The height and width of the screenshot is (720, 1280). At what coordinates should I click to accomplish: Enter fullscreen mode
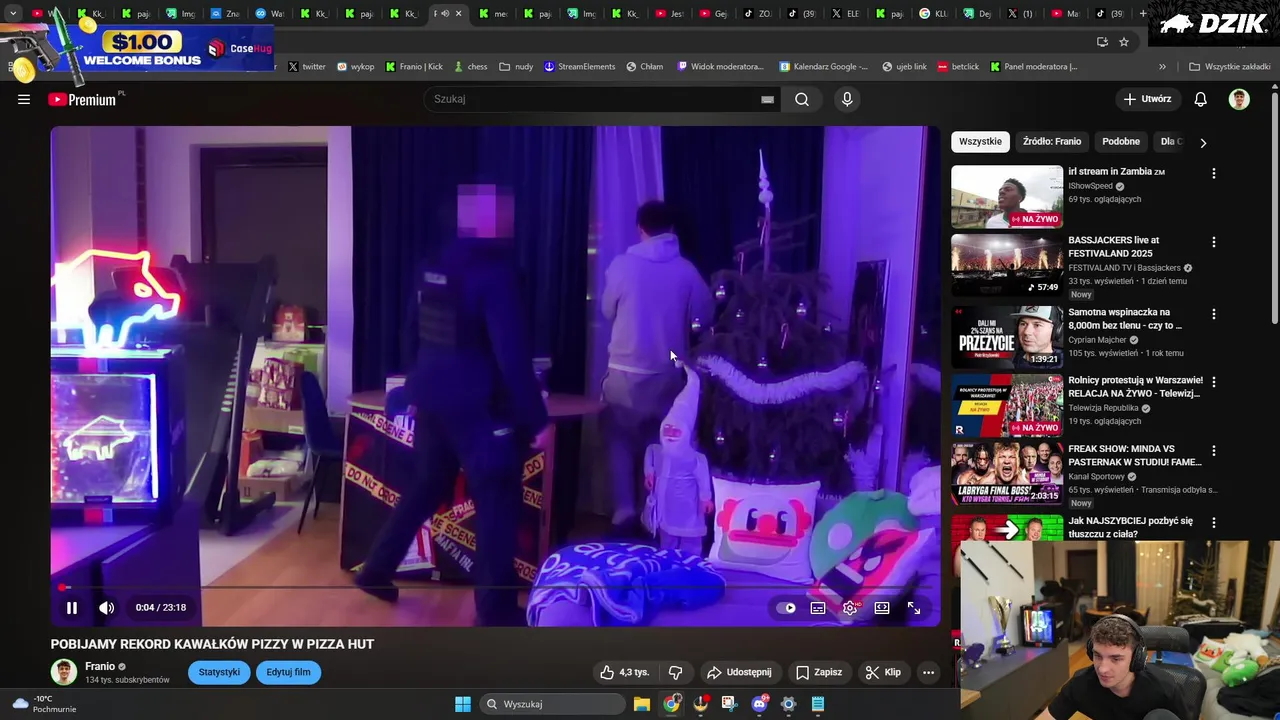914,608
